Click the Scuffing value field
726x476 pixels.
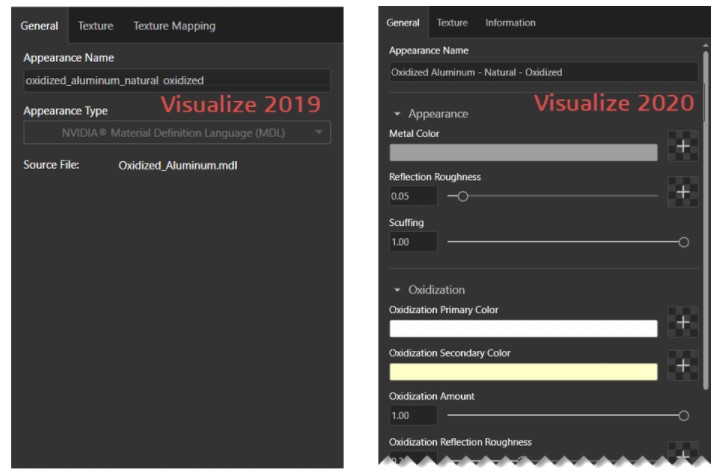pos(413,242)
